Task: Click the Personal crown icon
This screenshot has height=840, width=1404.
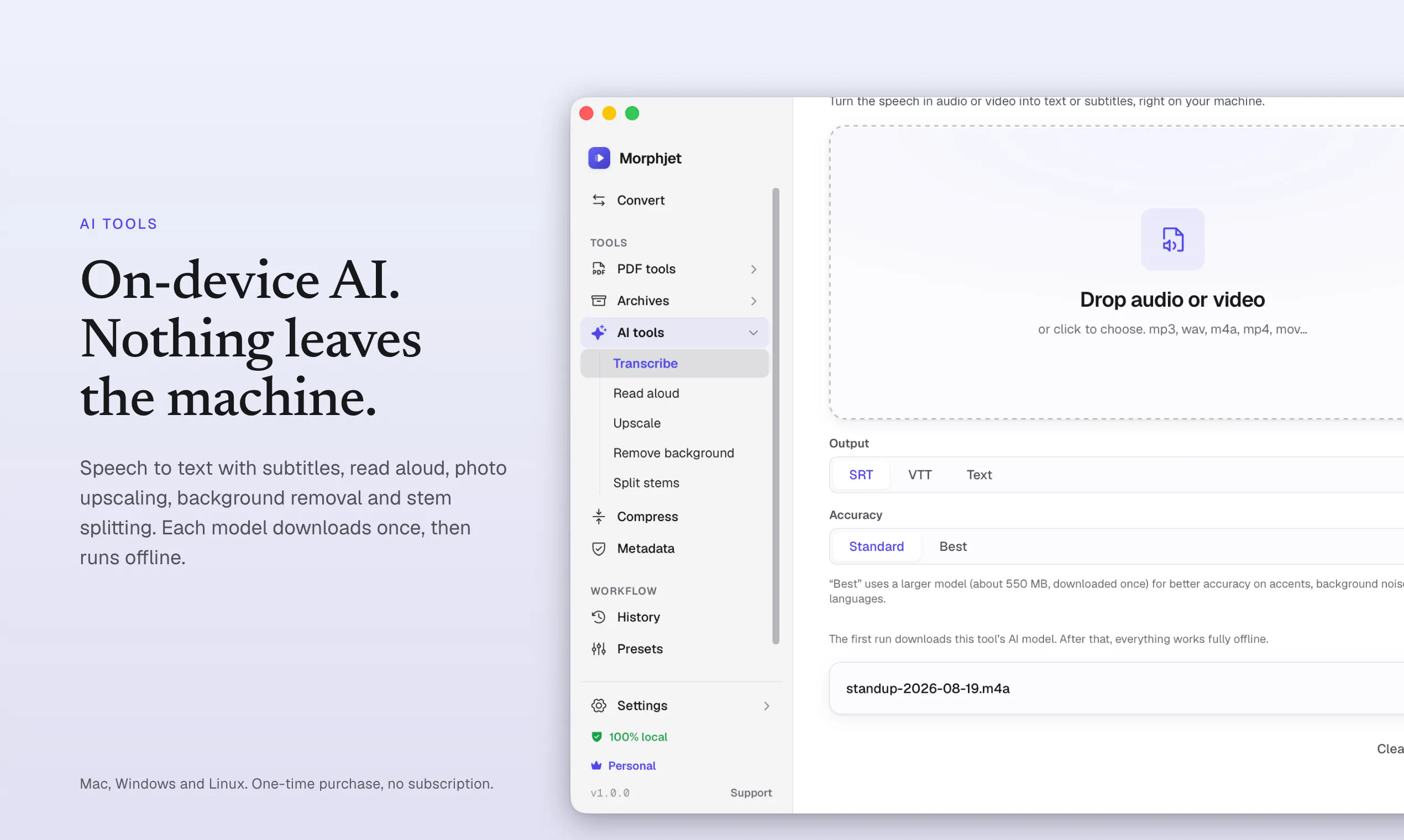Action: [596, 765]
